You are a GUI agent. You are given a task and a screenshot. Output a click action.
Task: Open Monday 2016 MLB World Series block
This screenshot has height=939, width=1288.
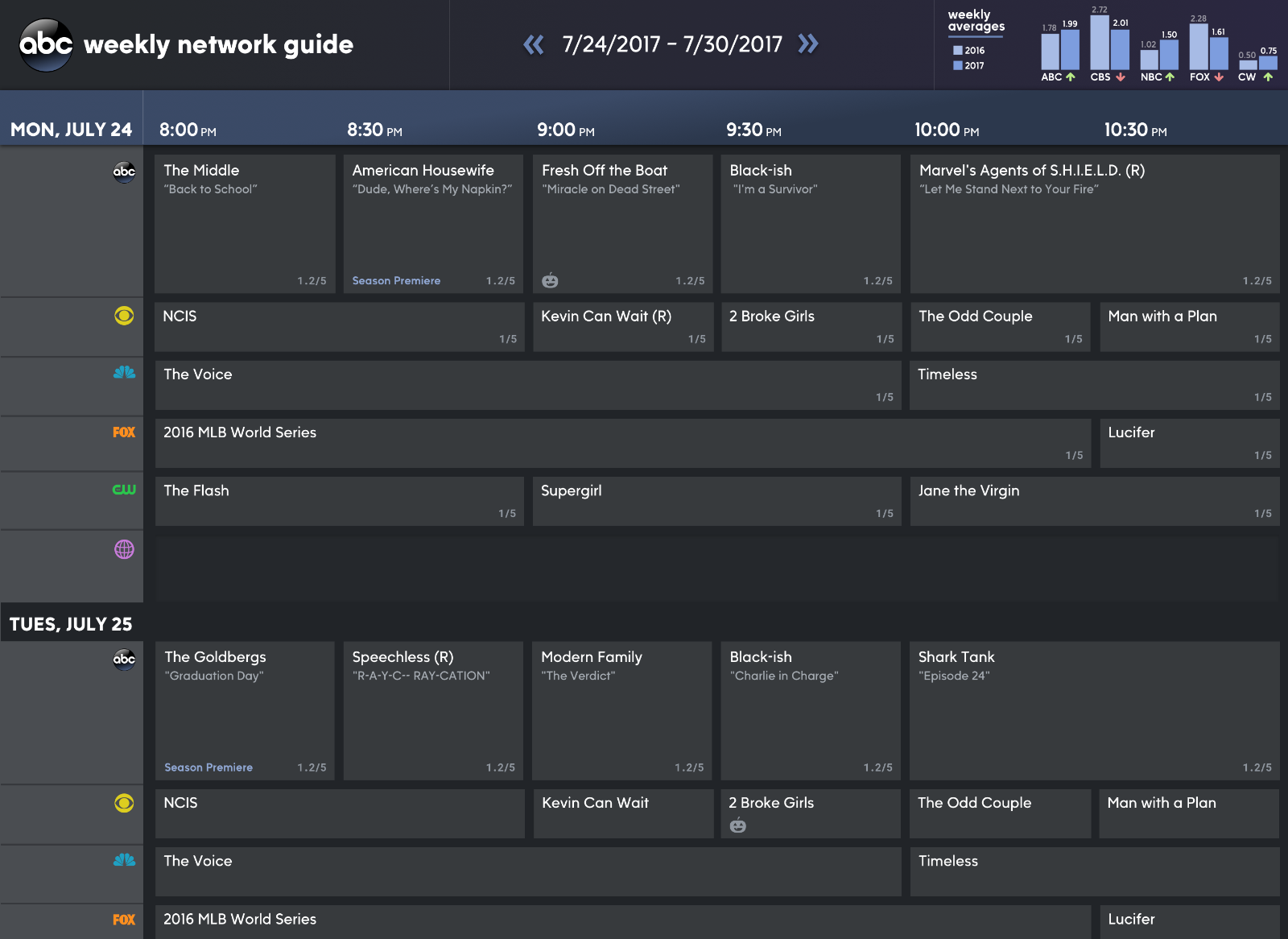(x=623, y=443)
